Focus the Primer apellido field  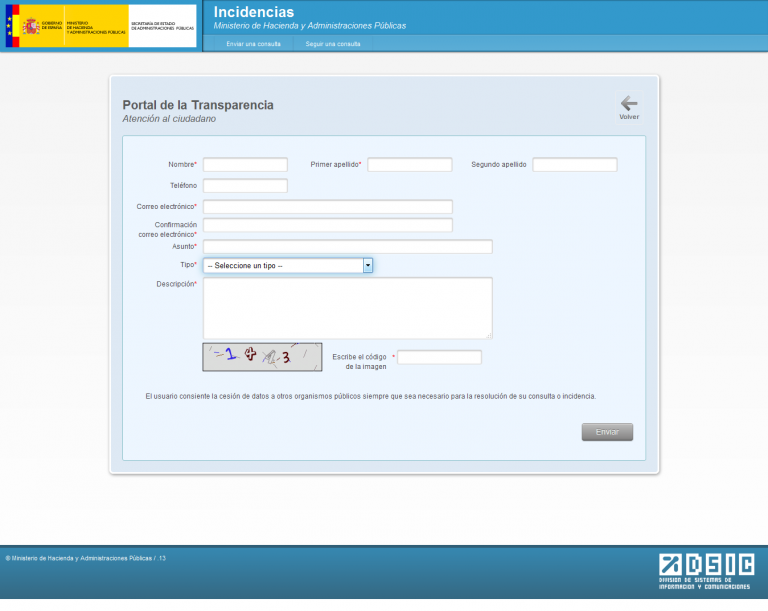pos(409,165)
